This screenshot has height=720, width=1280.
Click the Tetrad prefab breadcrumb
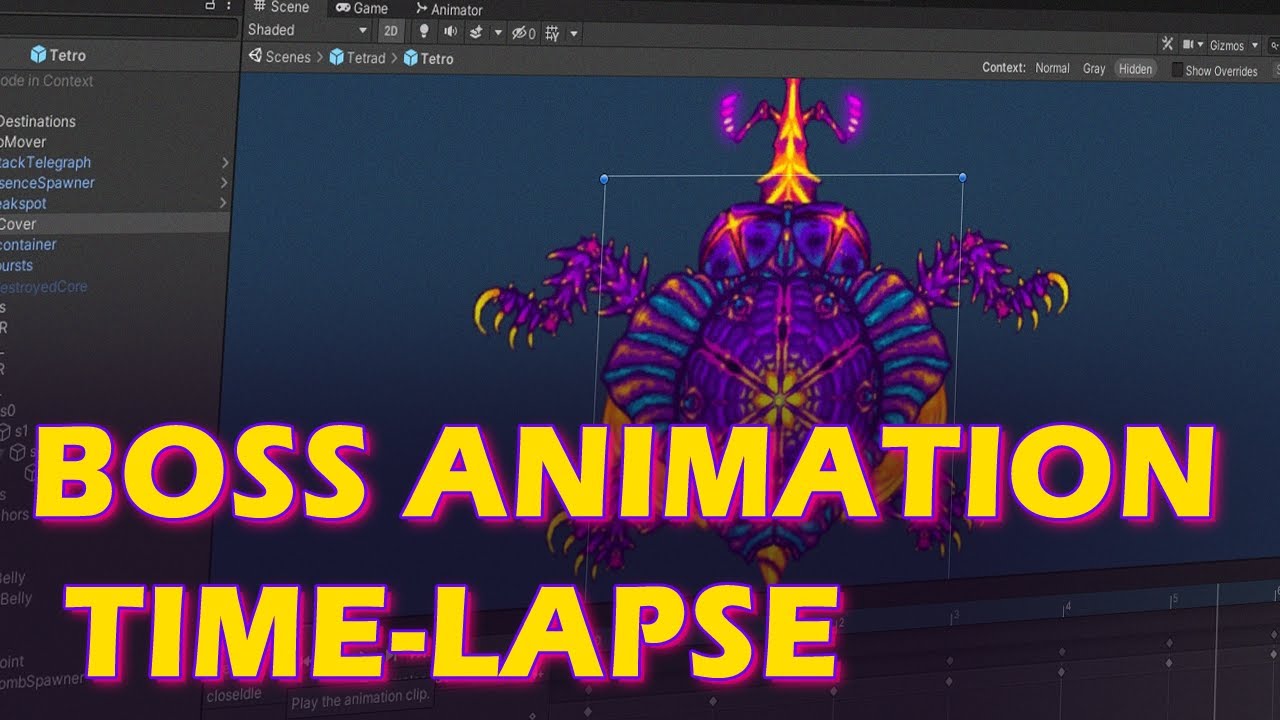click(366, 58)
